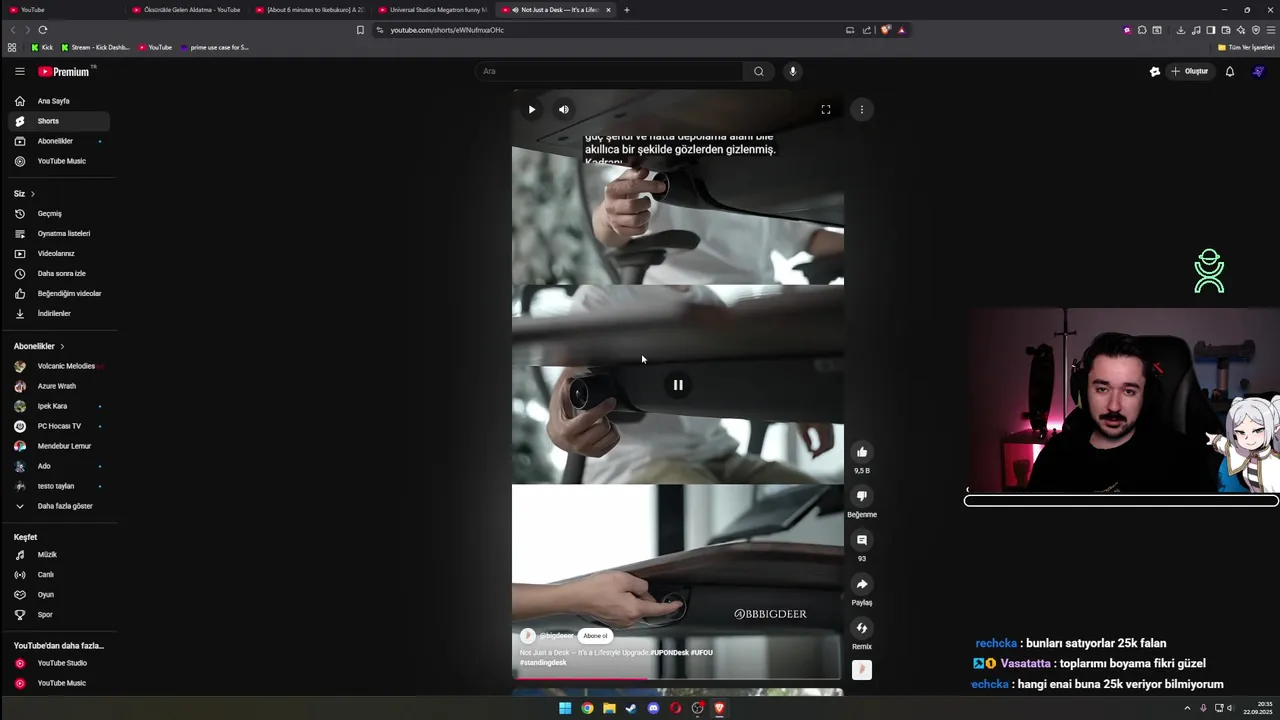Dislike the Short with Beğenme button

tap(862, 496)
